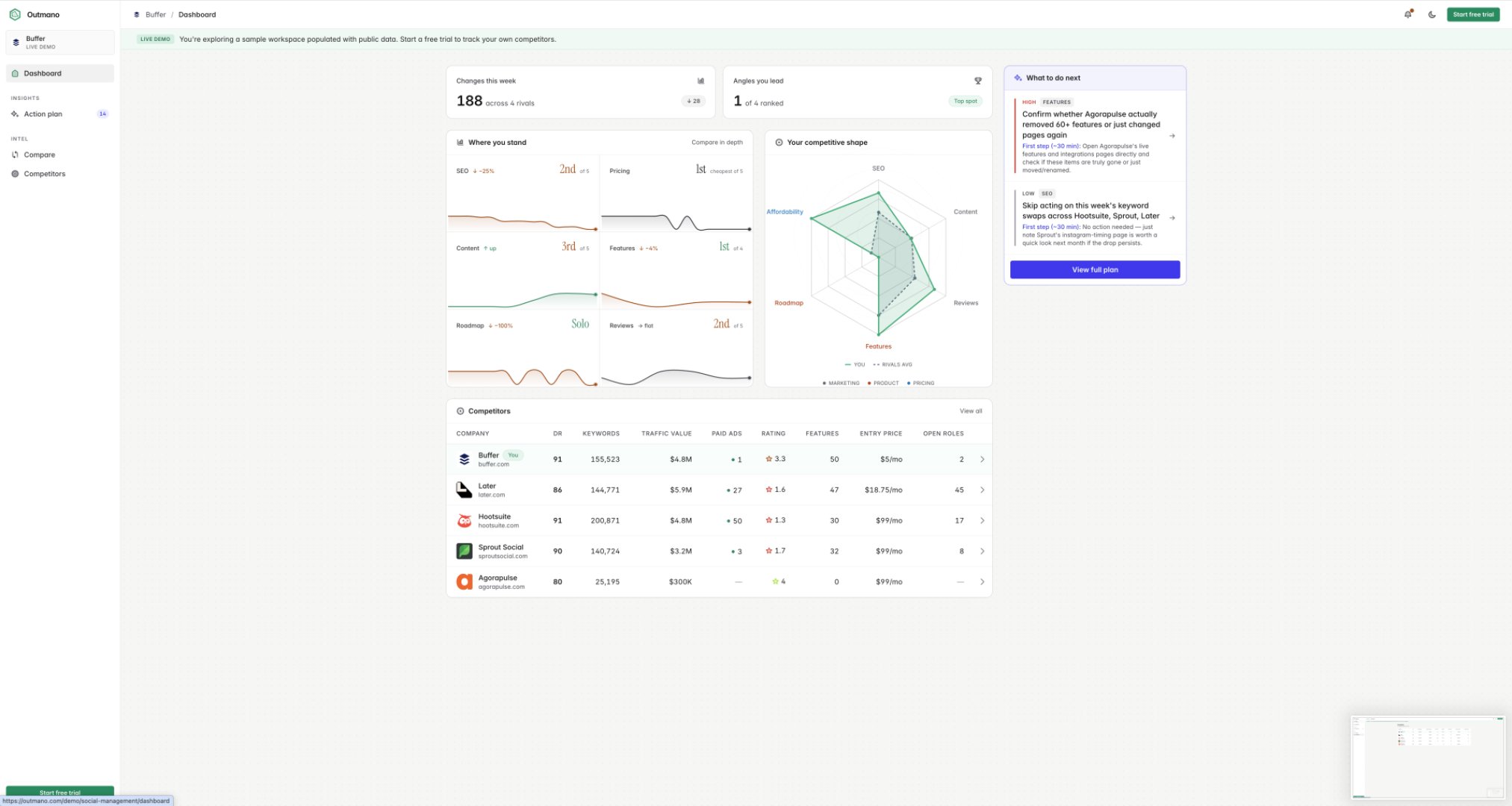Viewport: 1512px width, 806px height.
Task: Click the Outmano logo icon
Action: (x=15, y=14)
